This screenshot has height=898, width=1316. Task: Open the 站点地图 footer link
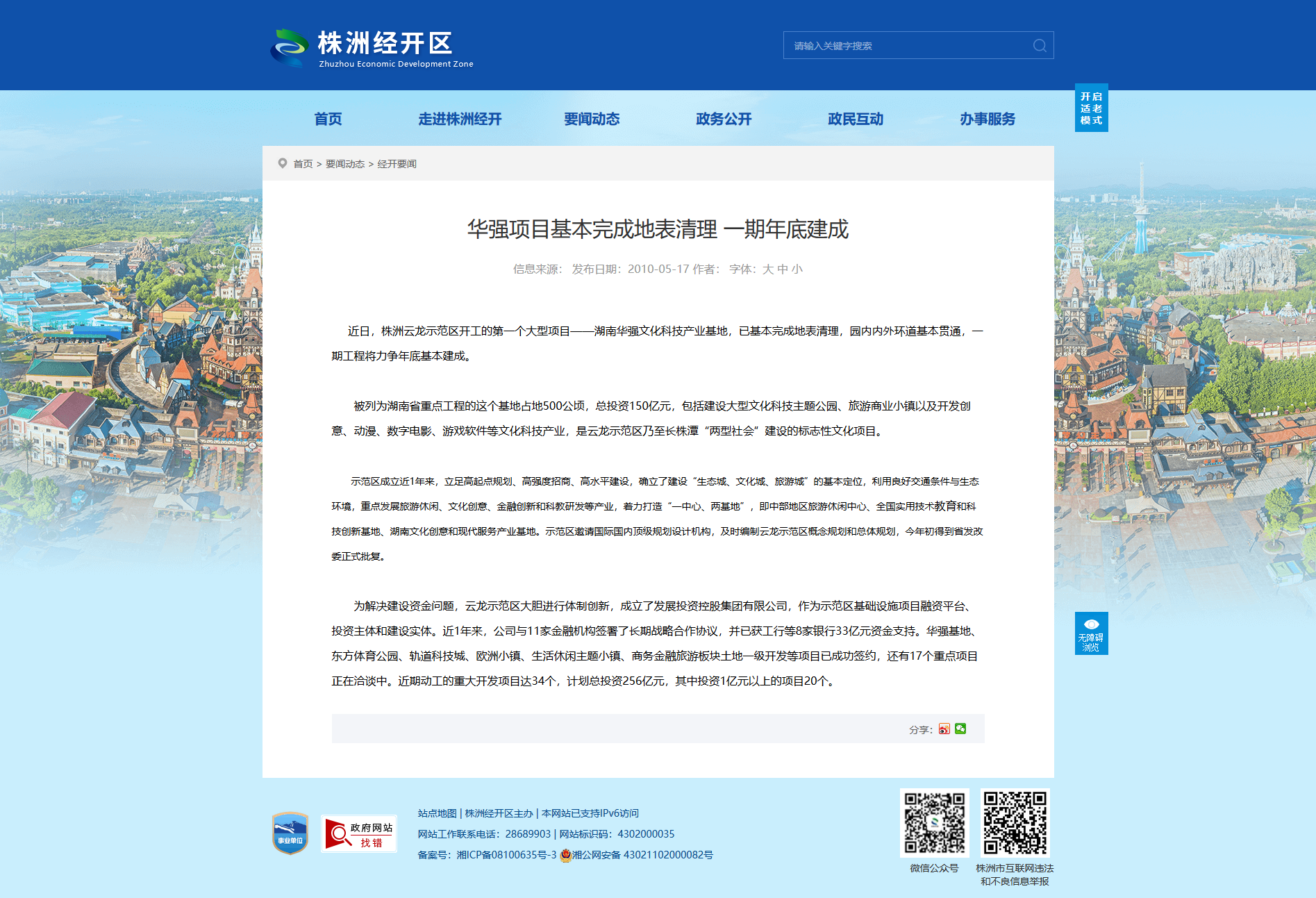tap(437, 813)
